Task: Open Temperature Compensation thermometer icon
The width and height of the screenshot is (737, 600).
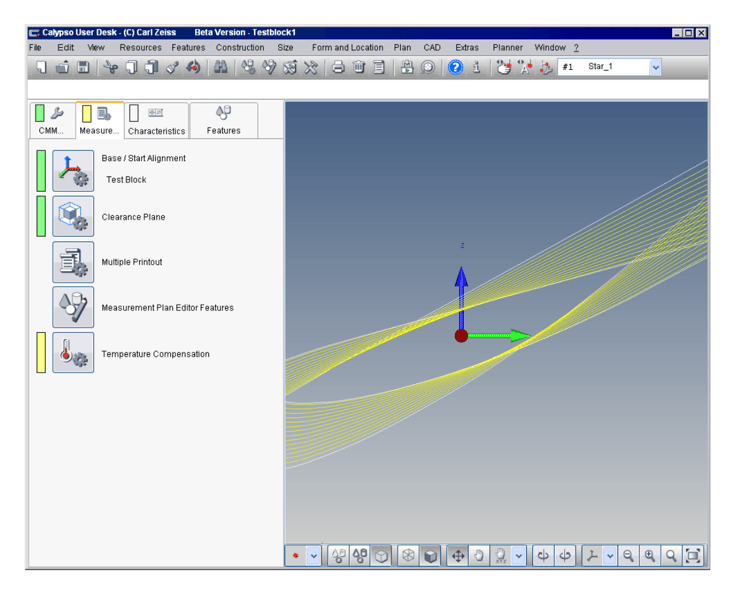Action: 73,353
